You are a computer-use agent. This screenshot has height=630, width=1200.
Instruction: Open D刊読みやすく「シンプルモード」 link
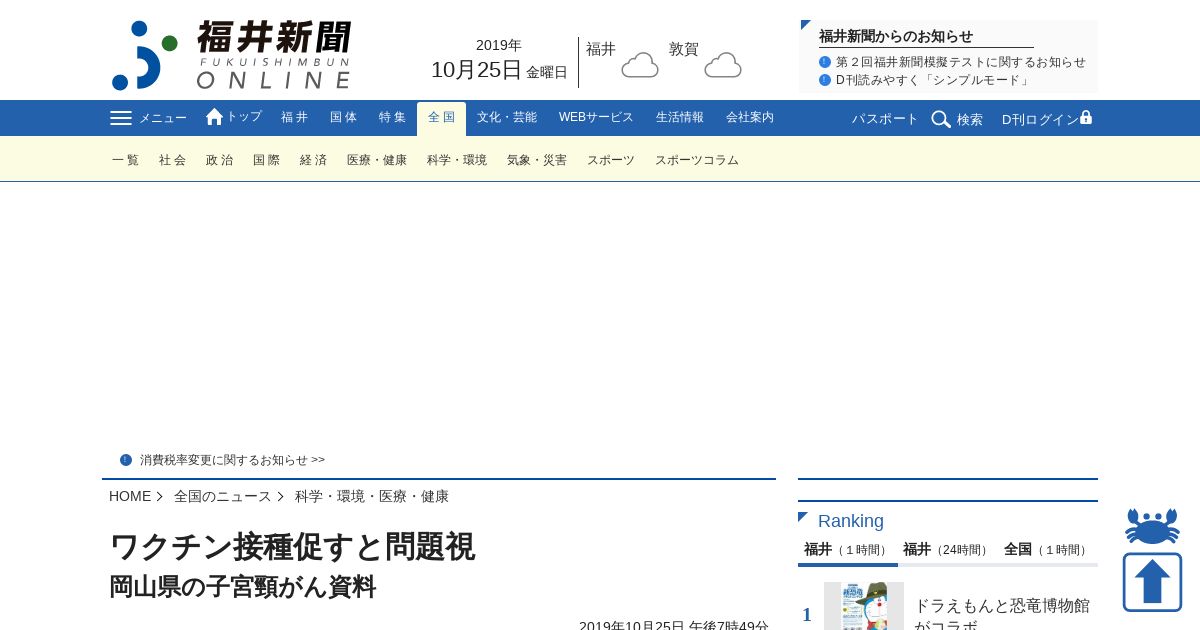[x=934, y=80]
